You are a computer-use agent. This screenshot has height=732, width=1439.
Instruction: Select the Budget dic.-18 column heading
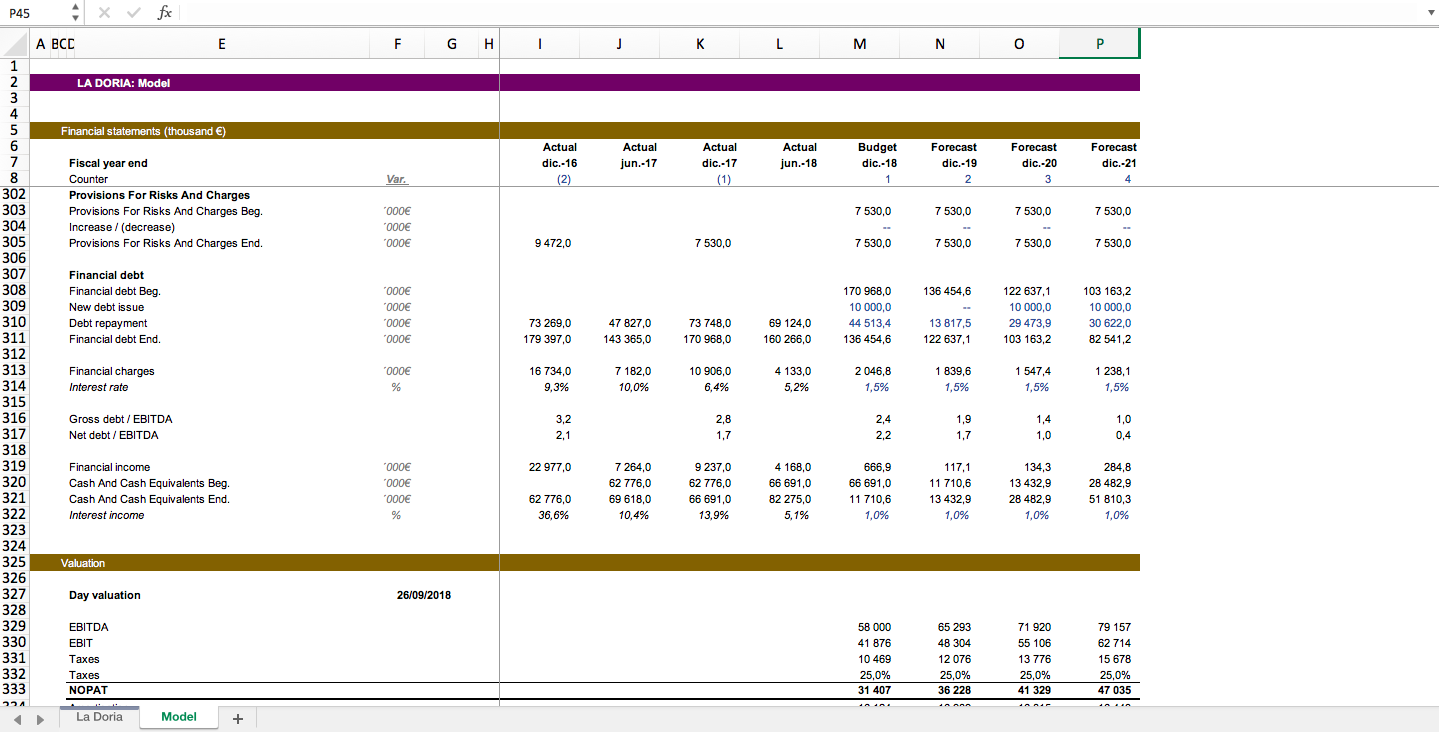pyautogui.click(x=877, y=155)
